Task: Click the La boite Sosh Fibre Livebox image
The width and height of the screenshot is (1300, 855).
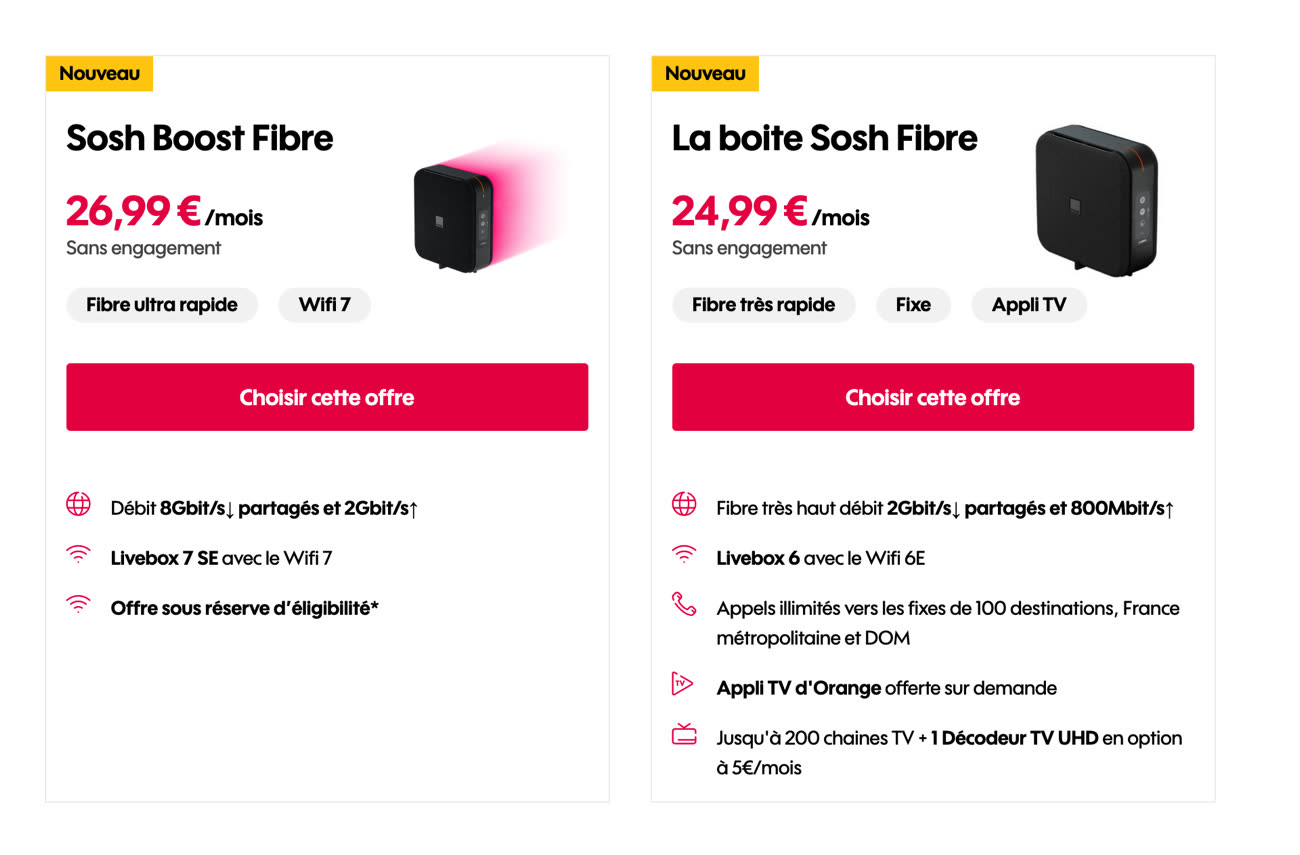Action: (1097, 198)
